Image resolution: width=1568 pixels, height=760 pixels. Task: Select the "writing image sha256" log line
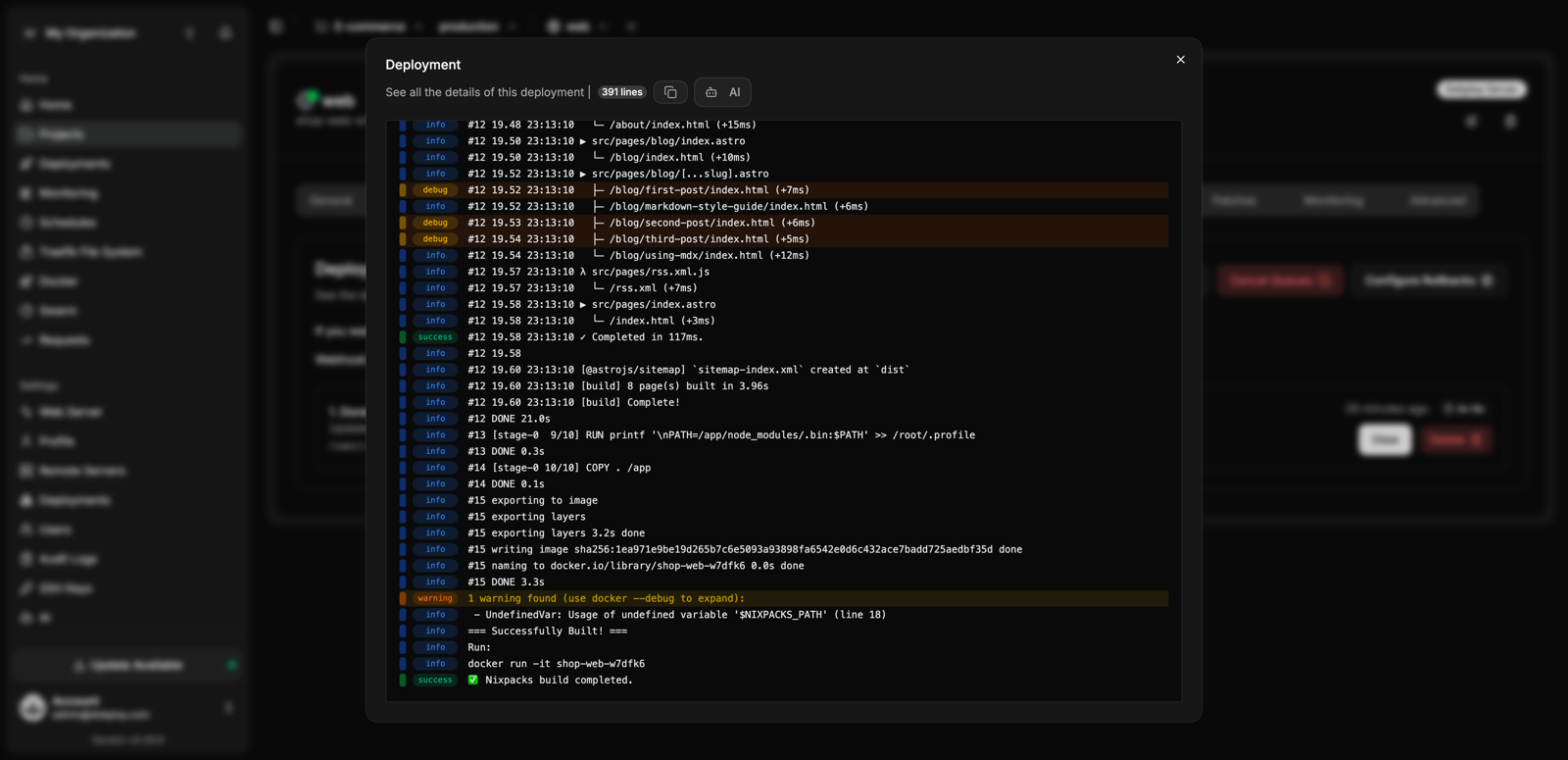click(784, 549)
